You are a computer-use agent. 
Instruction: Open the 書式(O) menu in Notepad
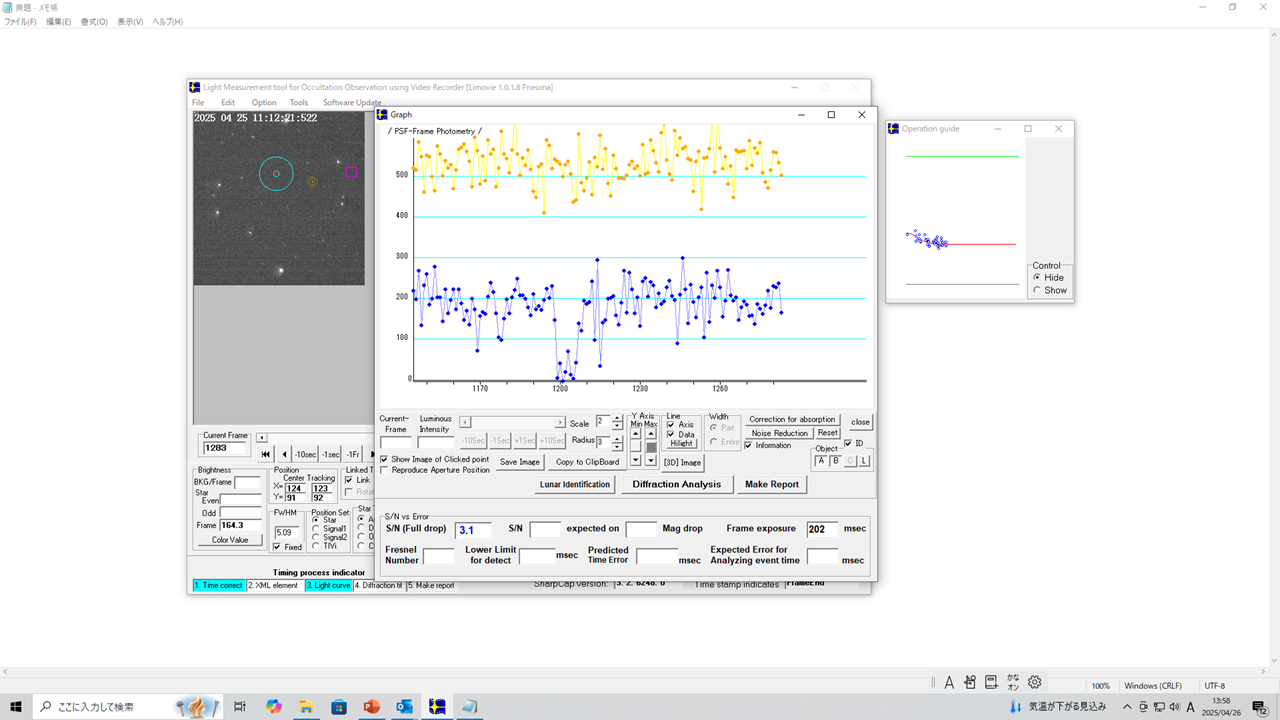94,21
